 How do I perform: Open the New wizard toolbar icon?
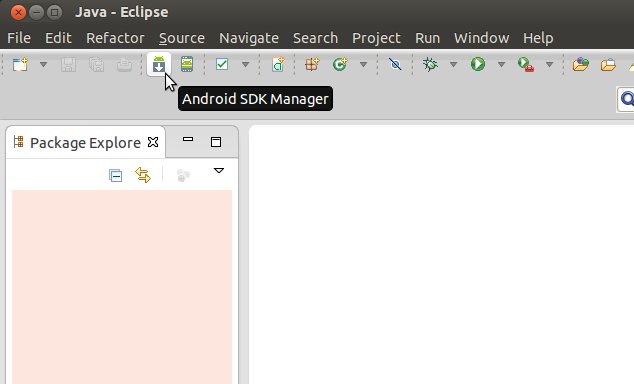coord(20,65)
